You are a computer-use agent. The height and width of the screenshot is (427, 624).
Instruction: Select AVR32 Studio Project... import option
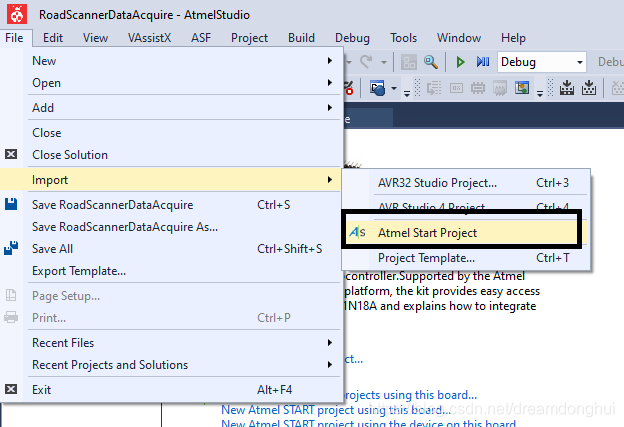[466, 182]
